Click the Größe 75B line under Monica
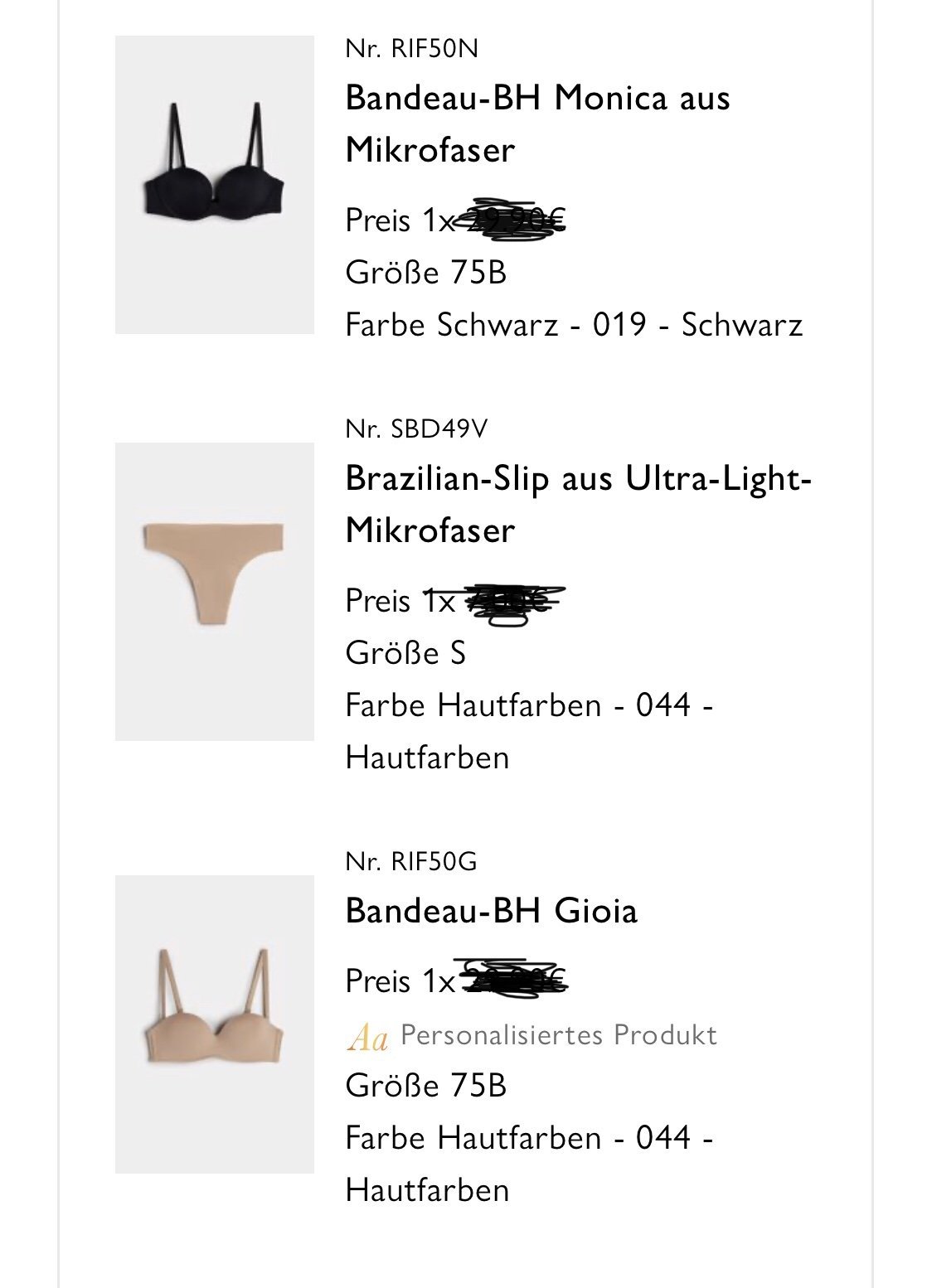932x1288 pixels. click(425, 272)
